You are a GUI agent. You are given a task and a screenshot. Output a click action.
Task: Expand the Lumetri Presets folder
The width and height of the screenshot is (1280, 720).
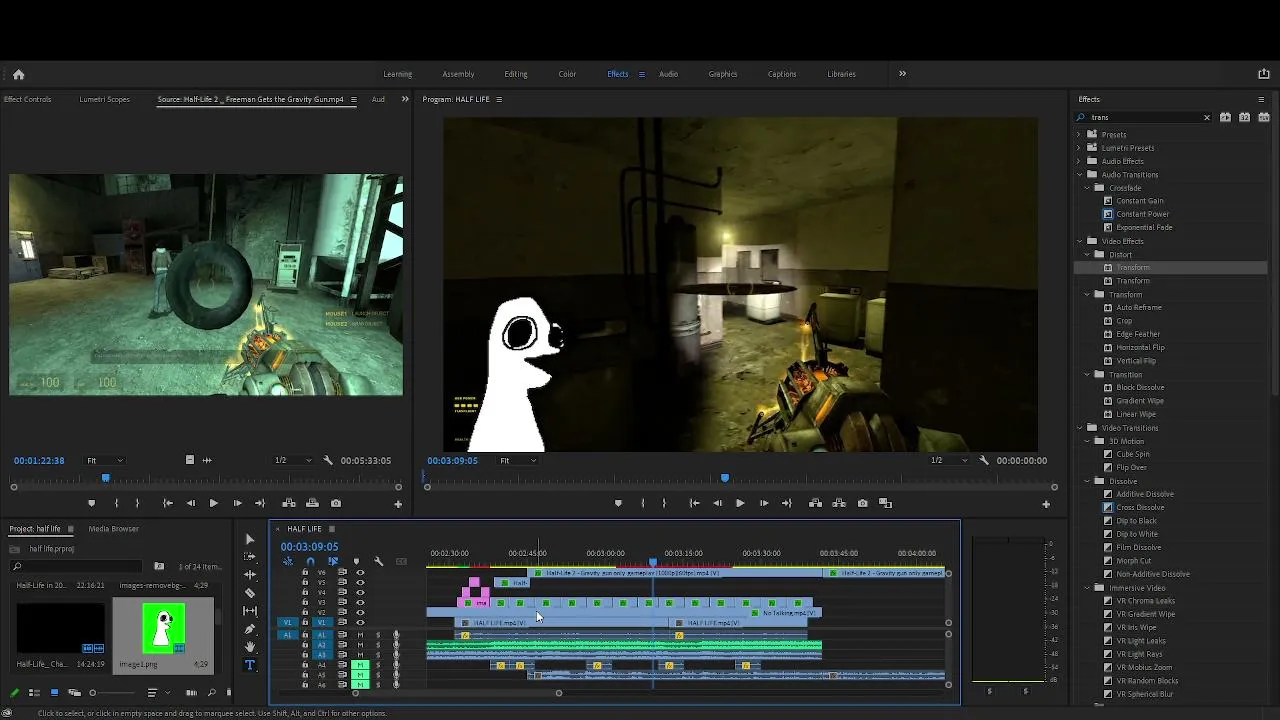(1079, 148)
